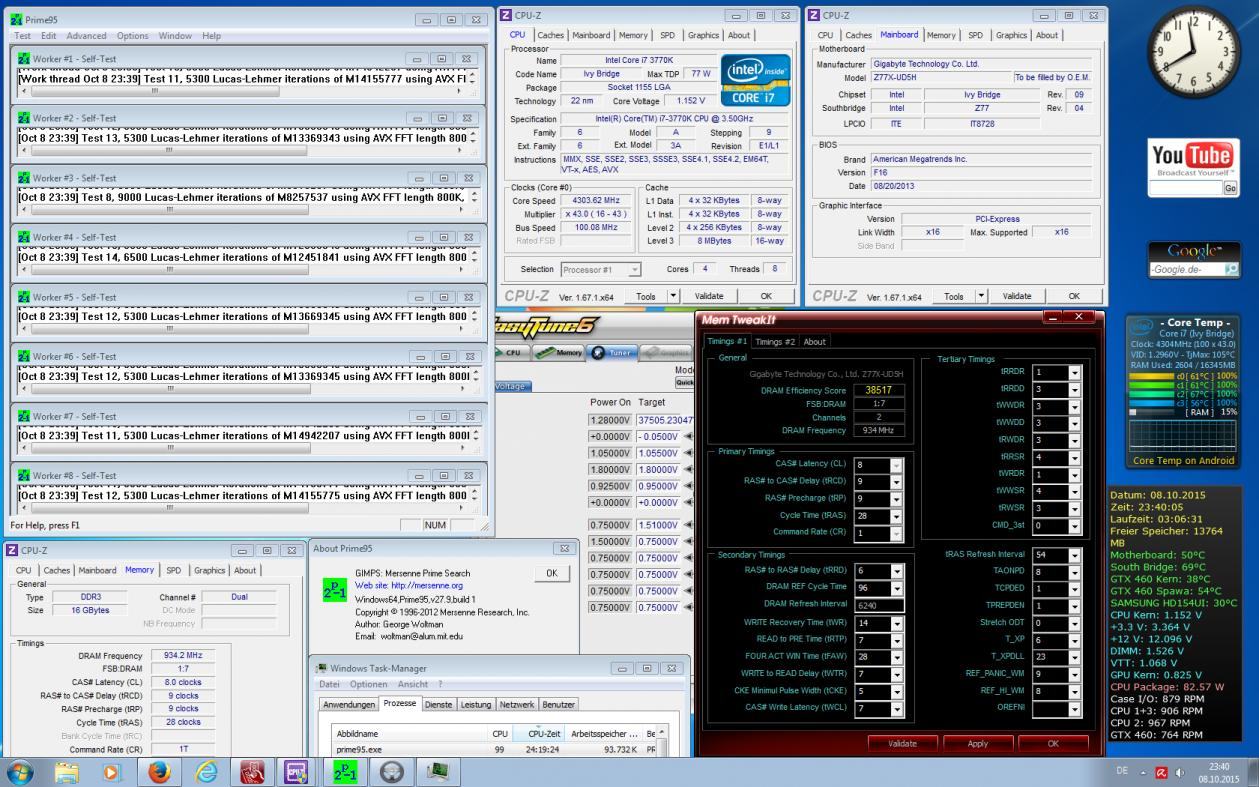The width and height of the screenshot is (1259, 787).
Task: Switch to Prime95 green taskbar icon
Action: pos(345,771)
